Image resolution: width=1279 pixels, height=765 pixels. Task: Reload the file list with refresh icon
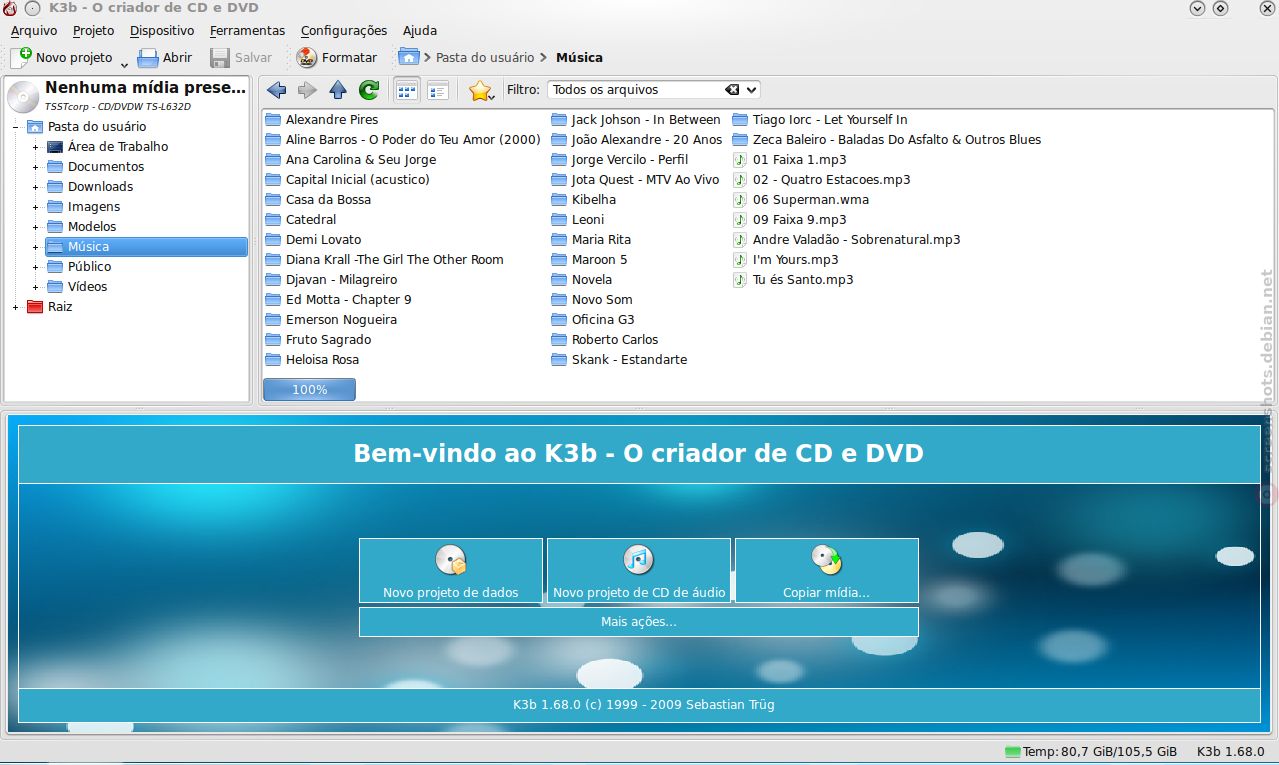pyautogui.click(x=369, y=90)
